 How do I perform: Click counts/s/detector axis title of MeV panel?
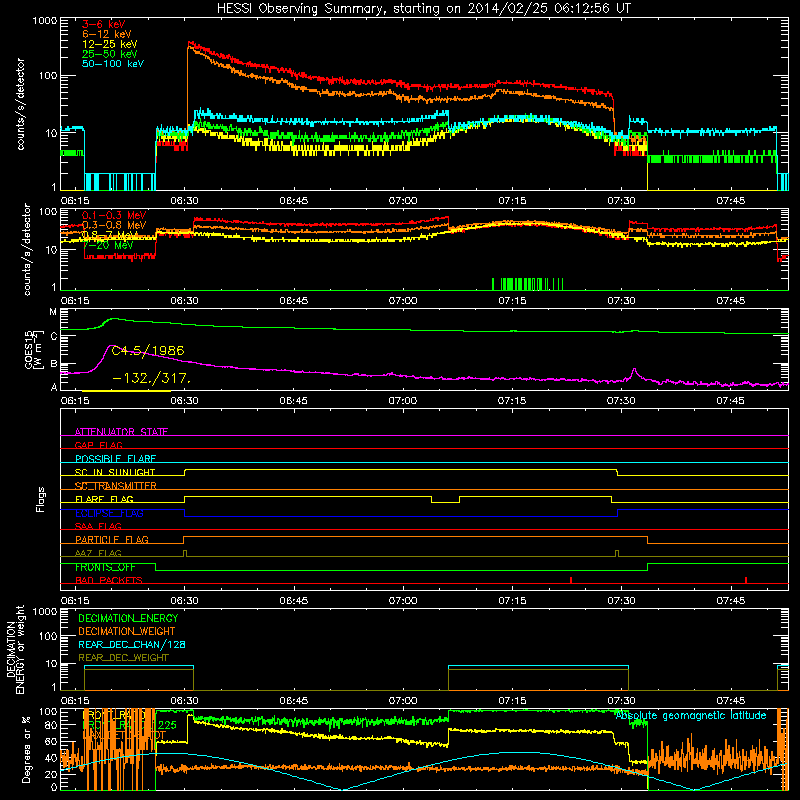27,249
